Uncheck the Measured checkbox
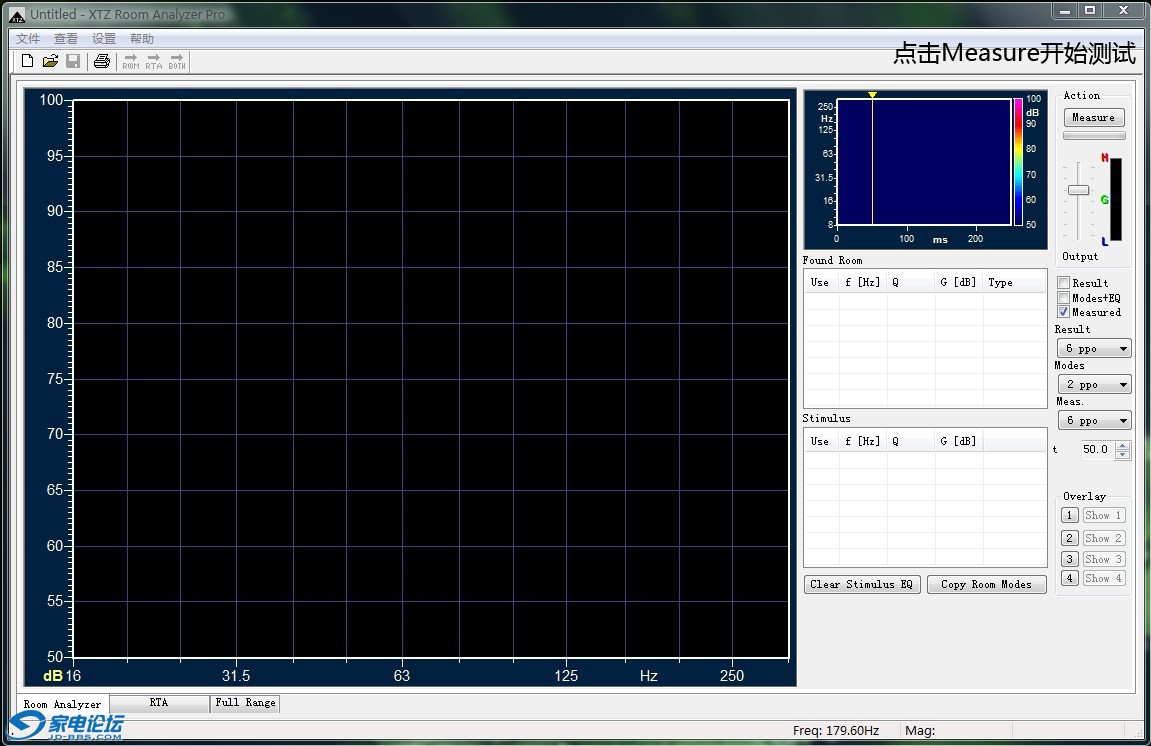This screenshot has height=746, width=1151. pos(1063,312)
